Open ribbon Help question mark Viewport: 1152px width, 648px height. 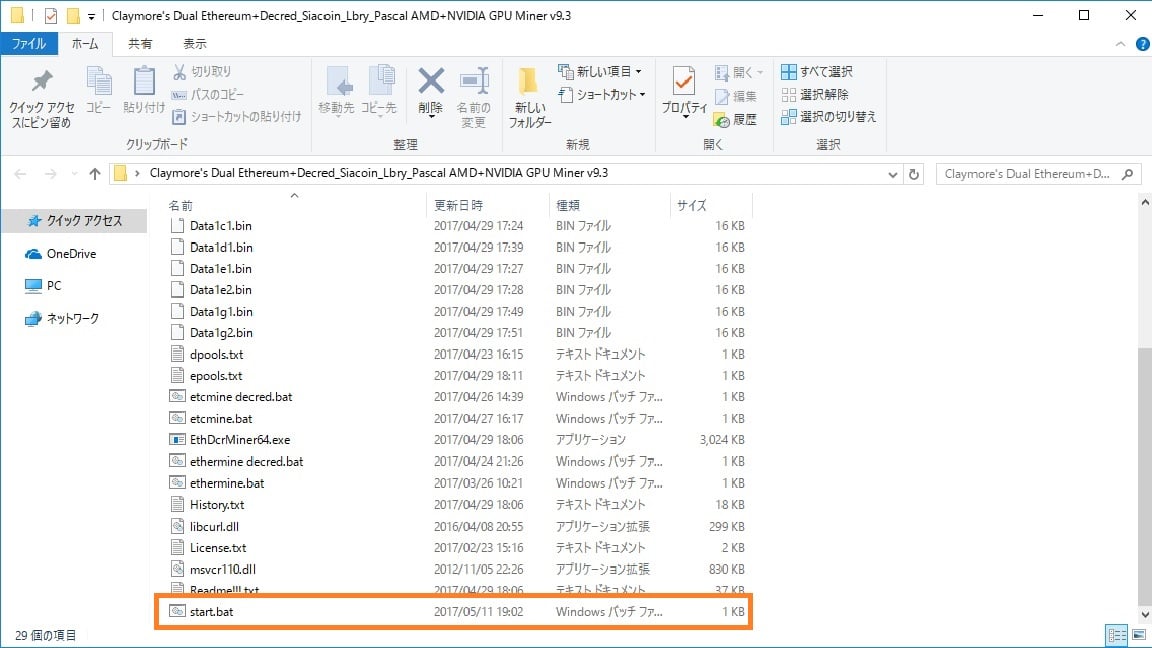click(x=1142, y=44)
